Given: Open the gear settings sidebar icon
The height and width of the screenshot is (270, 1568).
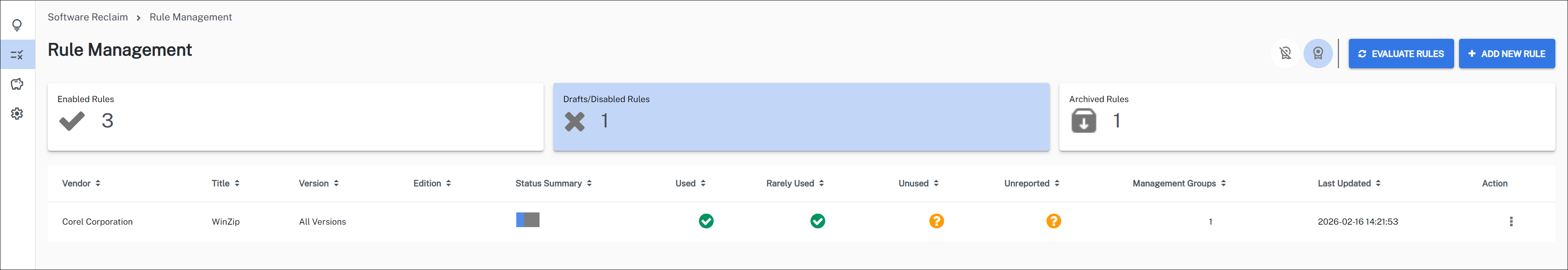Looking at the screenshot, I should coord(17,114).
